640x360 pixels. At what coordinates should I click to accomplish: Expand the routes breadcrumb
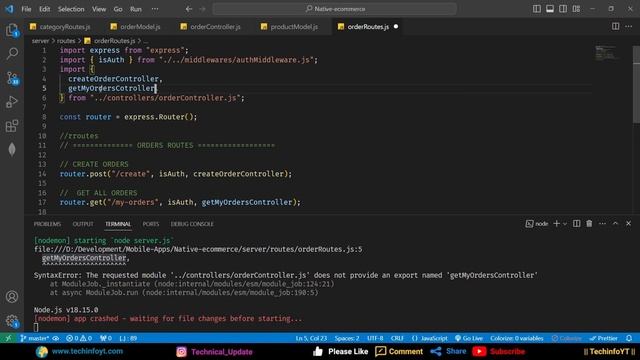coord(66,41)
